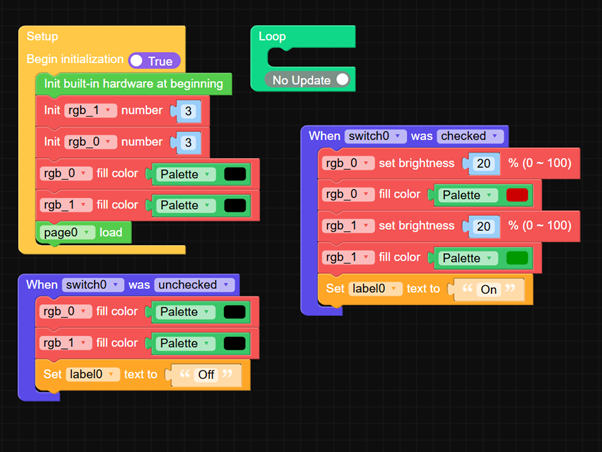Open the green color swatch for rgb_1

pos(517,258)
